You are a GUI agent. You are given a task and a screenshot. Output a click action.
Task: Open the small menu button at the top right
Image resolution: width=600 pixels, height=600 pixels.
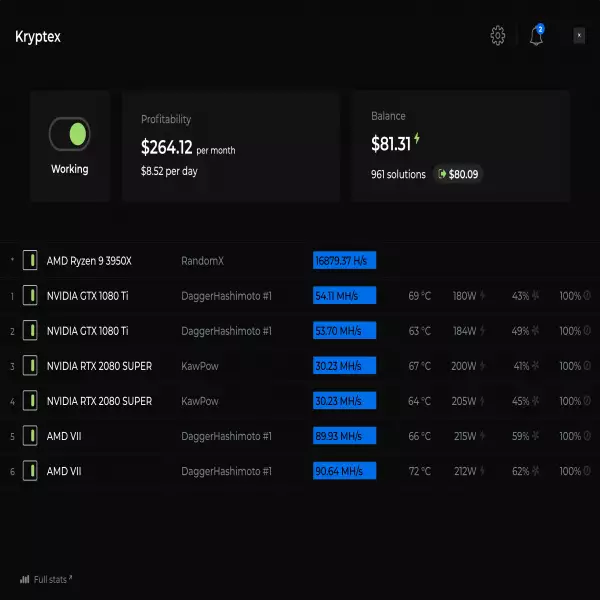579,36
